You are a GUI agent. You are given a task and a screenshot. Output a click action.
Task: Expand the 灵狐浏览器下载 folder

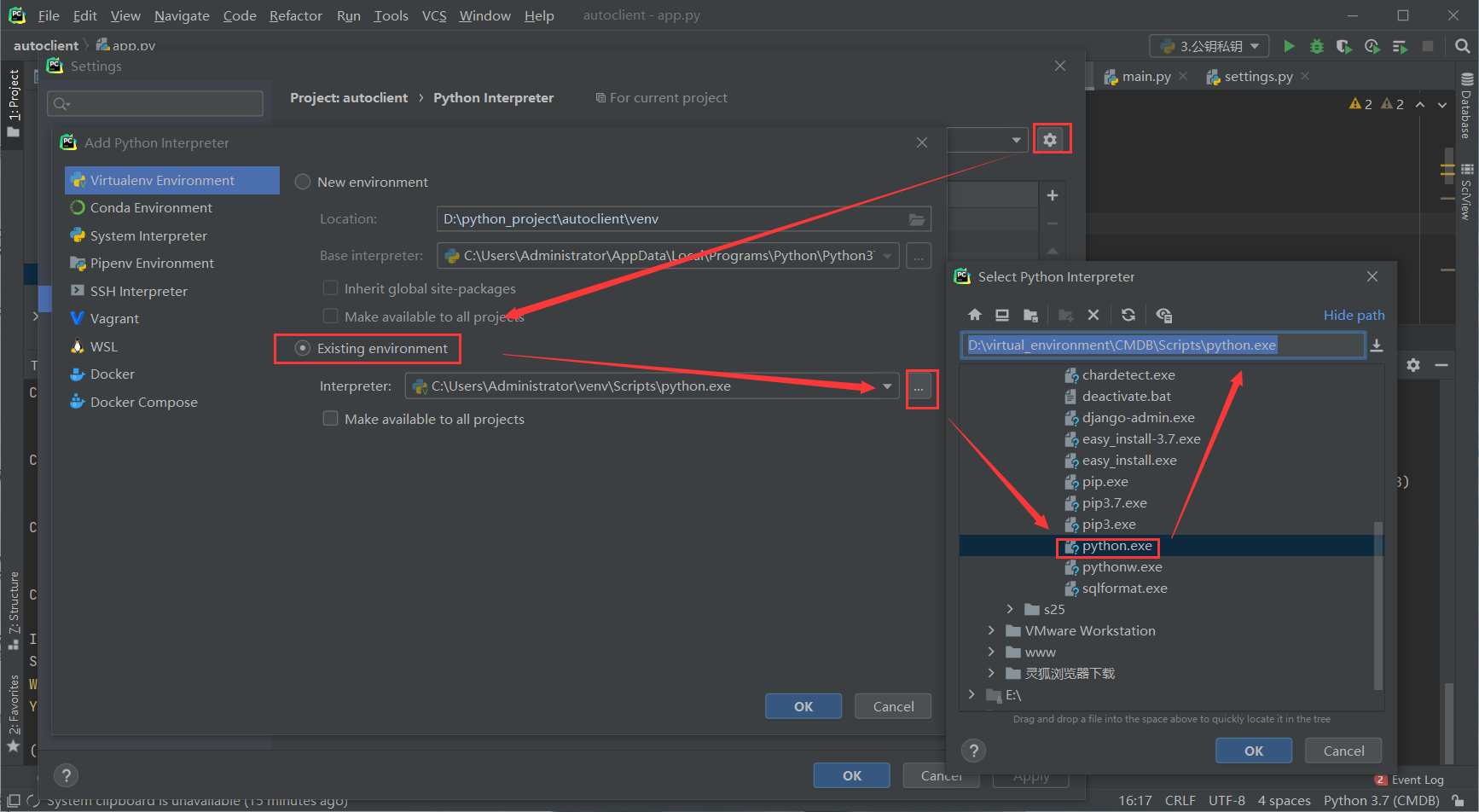991,673
